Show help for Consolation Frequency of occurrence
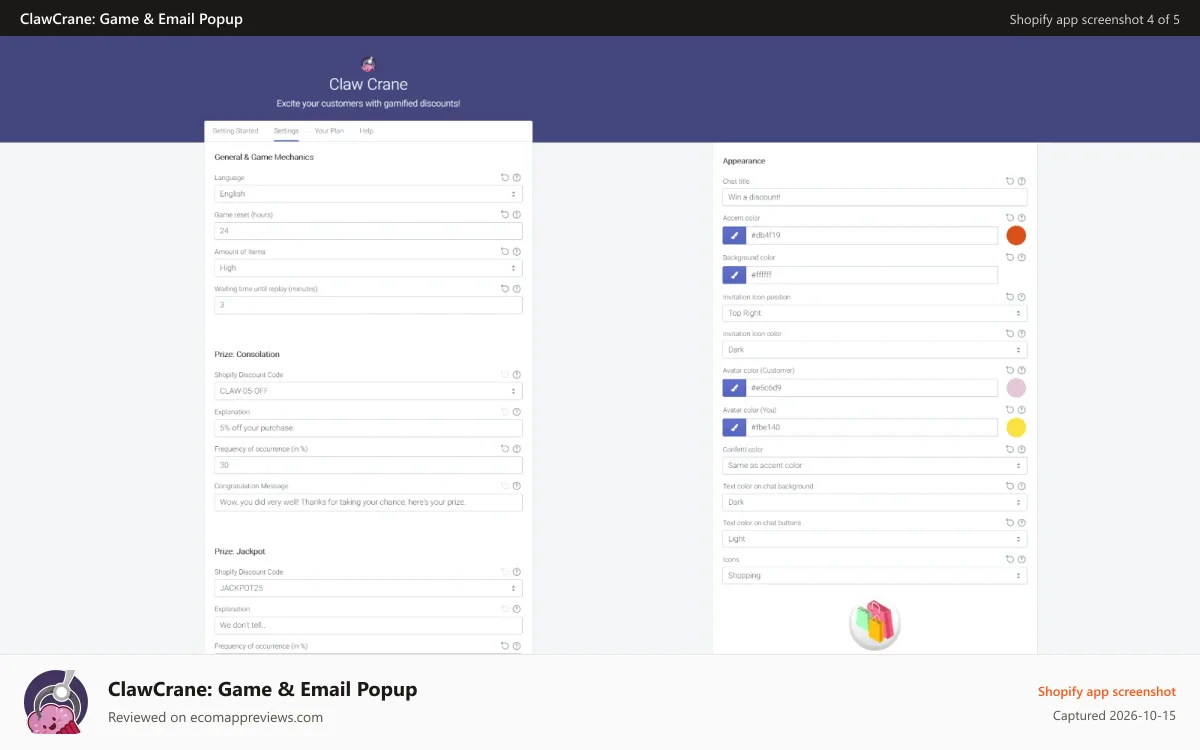The height and width of the screenshot is (750, 1200). pos(517,448)
